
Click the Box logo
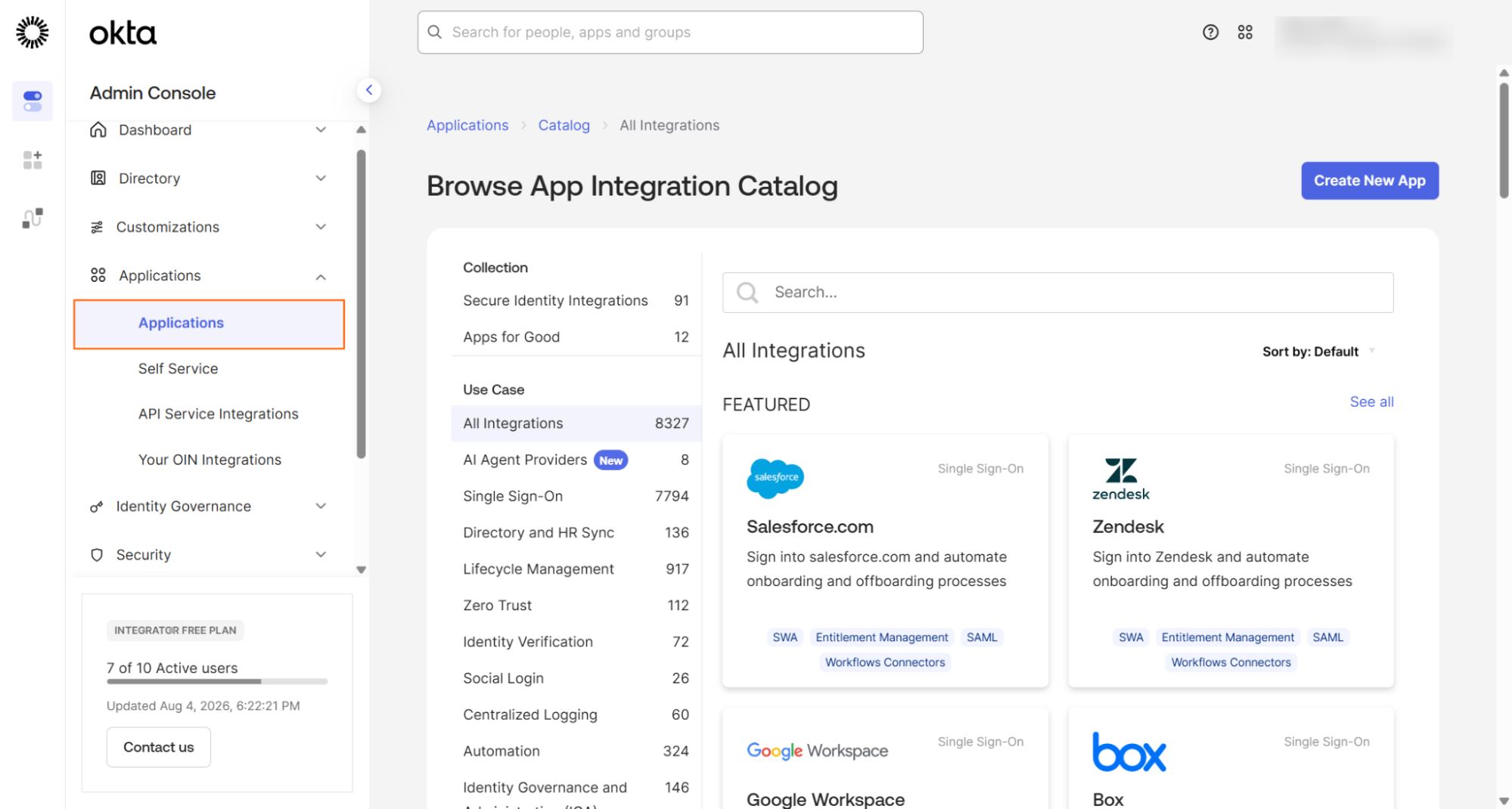(1129, 752)
